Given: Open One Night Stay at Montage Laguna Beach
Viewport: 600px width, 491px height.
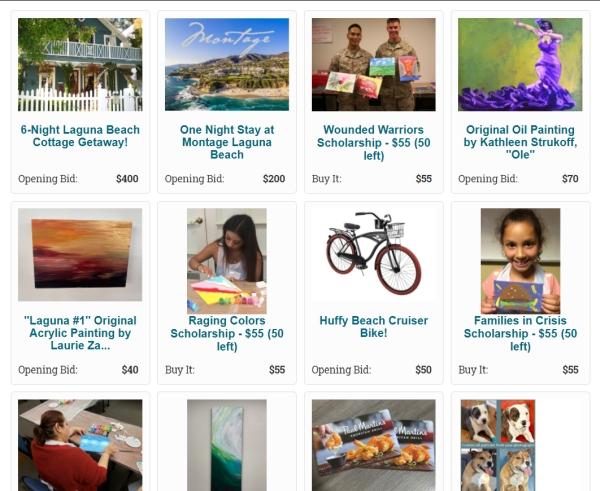Looking at the screenshot, I should click(227, 142).
